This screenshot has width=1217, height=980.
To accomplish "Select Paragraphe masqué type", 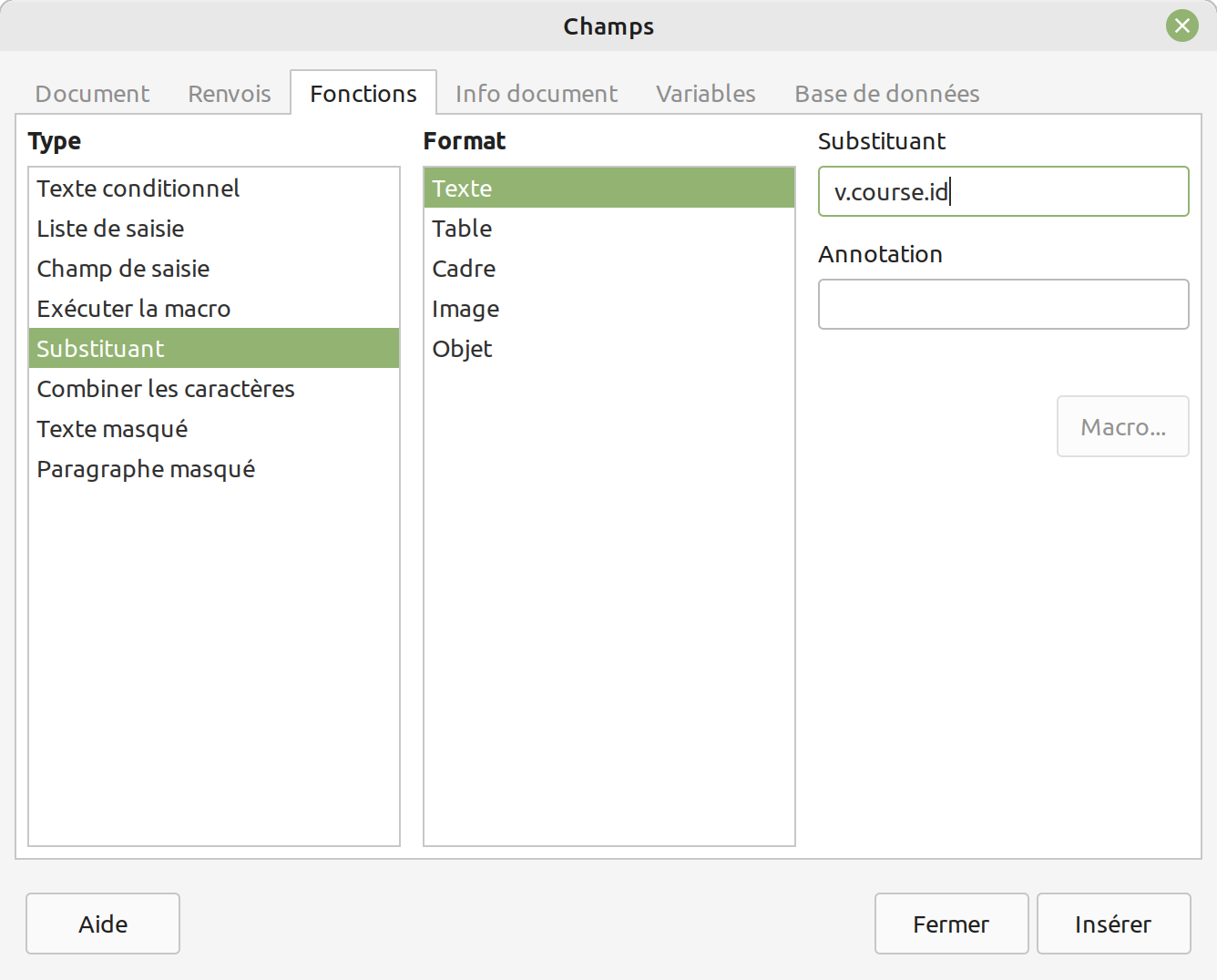I will click(146, 469).
